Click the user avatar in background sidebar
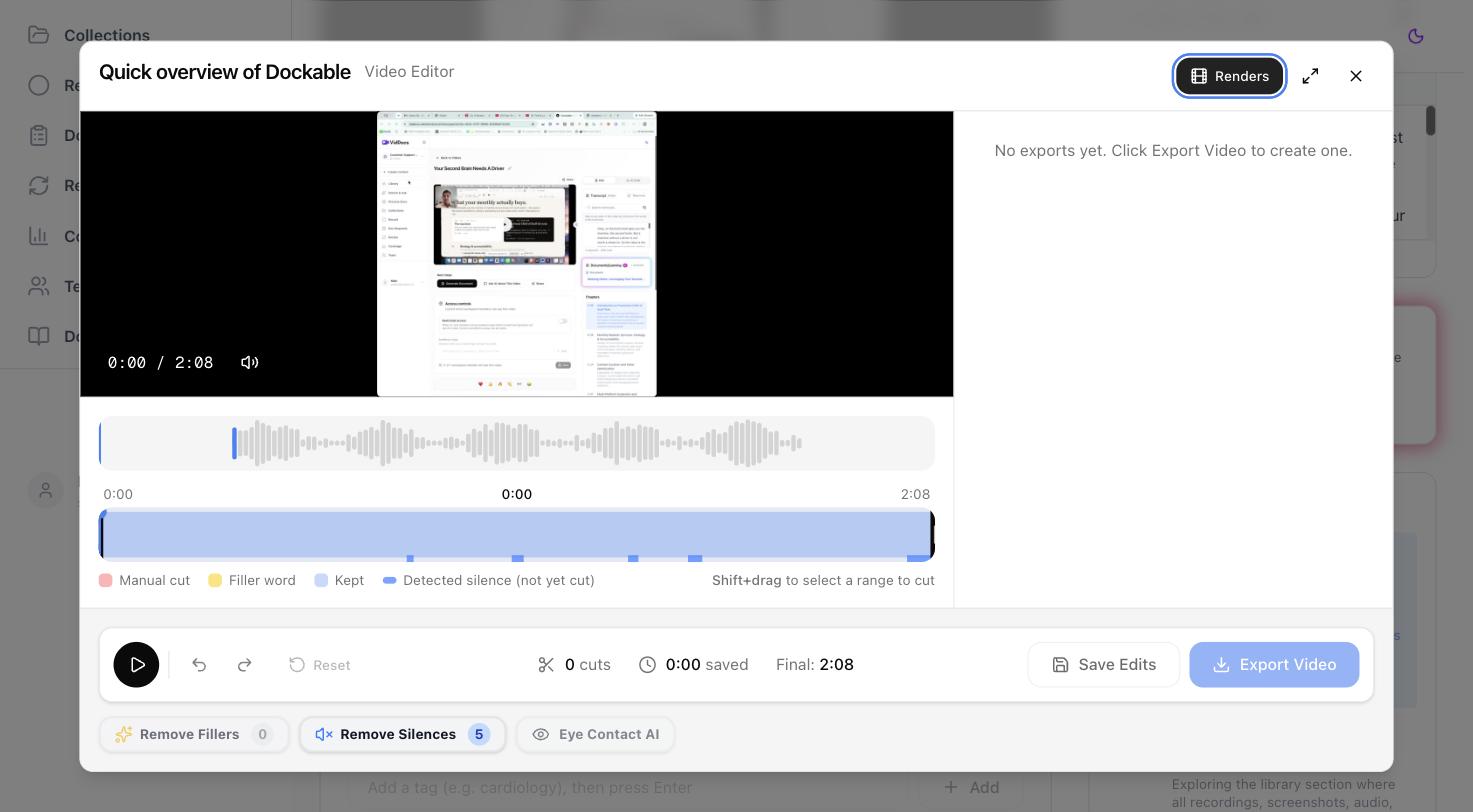This screenshot has width=1473, height=812. coord(45,490)
